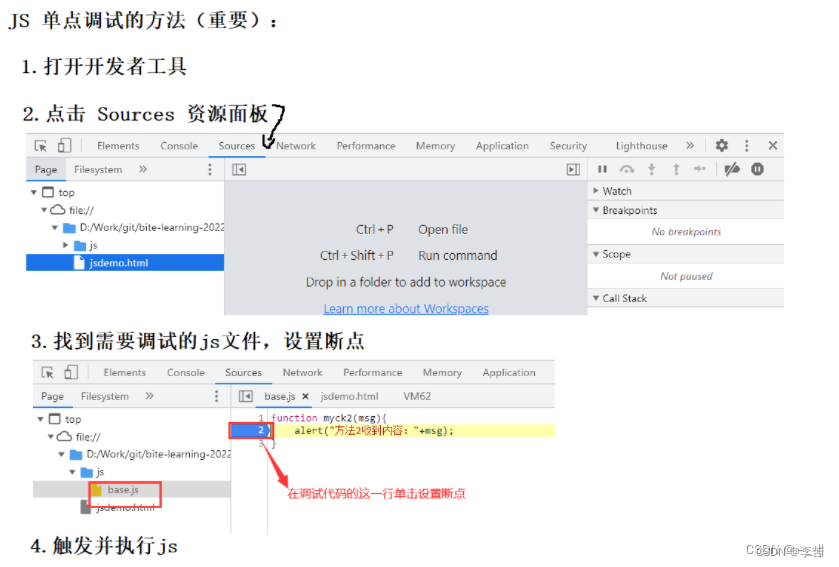Show more navigator tabs in the Lighthouse DevTools panel
The width and height of the screenshot is (839, 567).
coord(142,169)
